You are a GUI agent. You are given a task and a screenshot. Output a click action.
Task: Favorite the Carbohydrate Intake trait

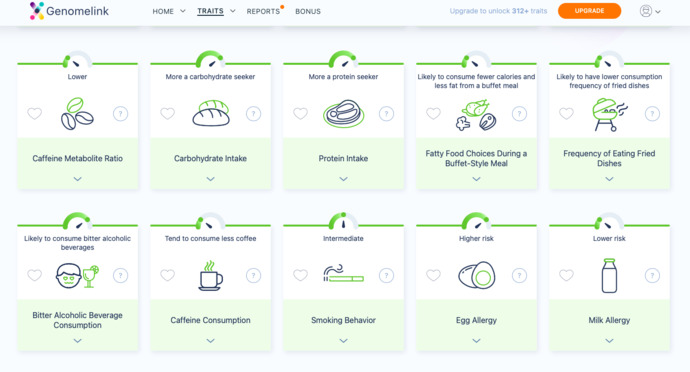coord(168,114)
